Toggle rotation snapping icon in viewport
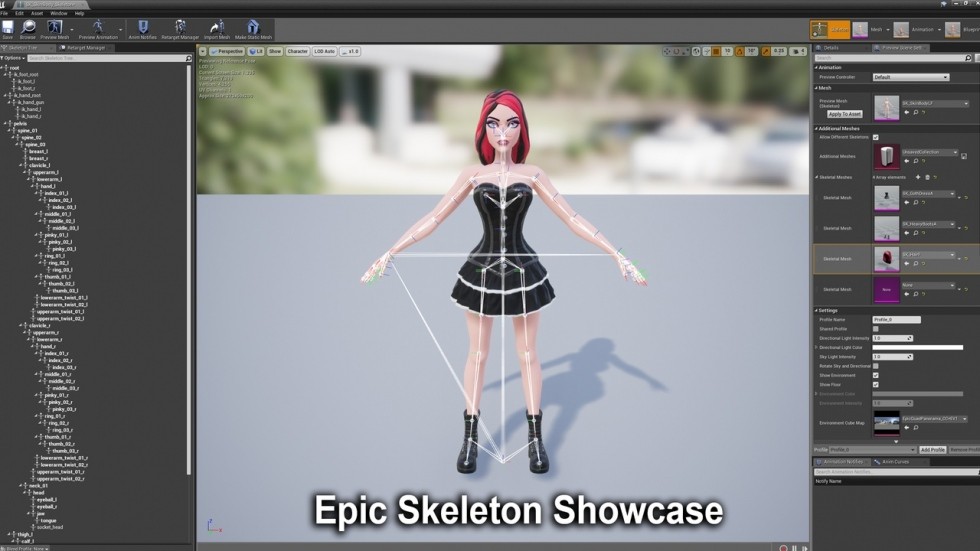 coord(739,51)
